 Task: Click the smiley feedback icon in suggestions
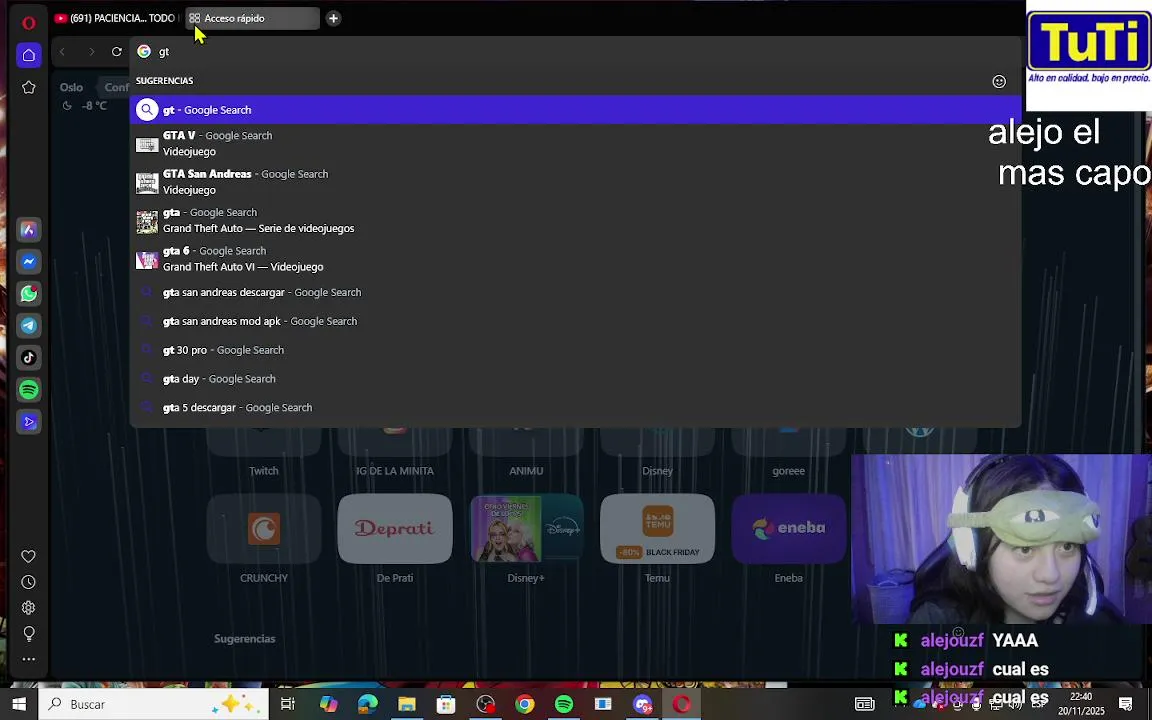999,82
